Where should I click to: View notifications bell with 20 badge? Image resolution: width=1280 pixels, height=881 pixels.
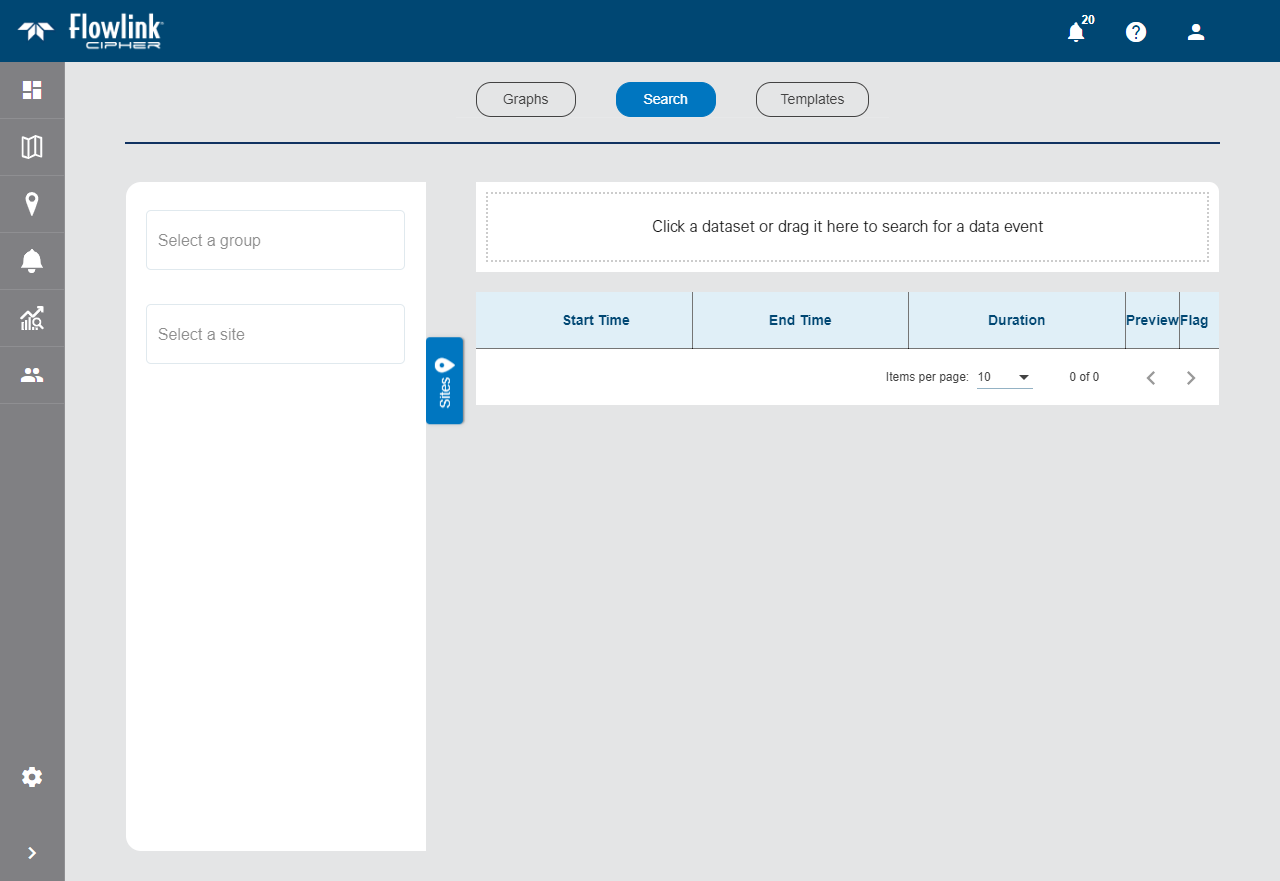pyautogui.click(x=1076, y=32)
